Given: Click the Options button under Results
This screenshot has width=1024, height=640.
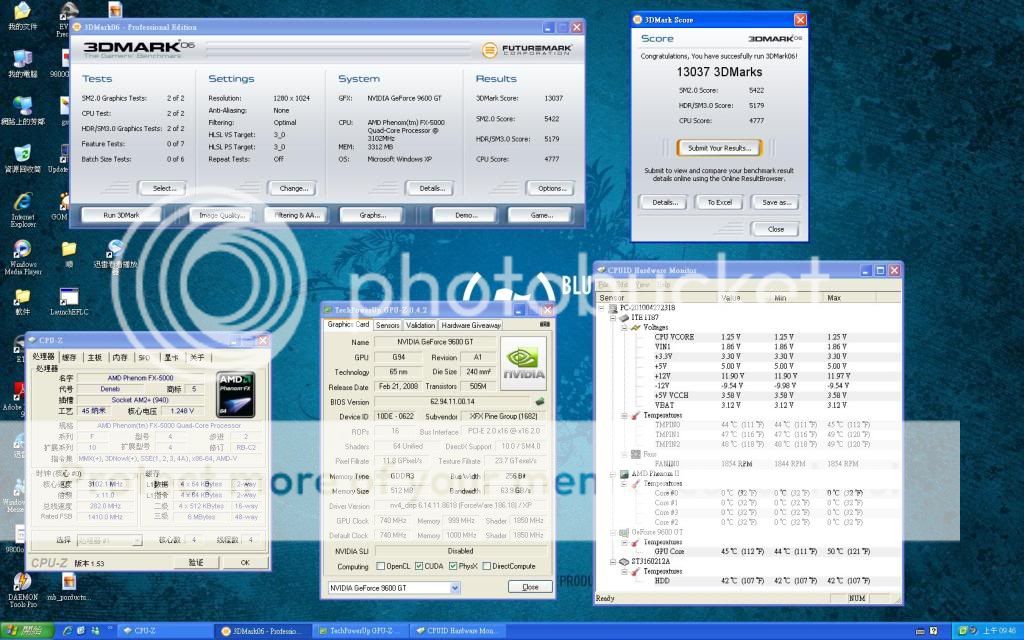Looking at the screenshot, I should point(550,188).
